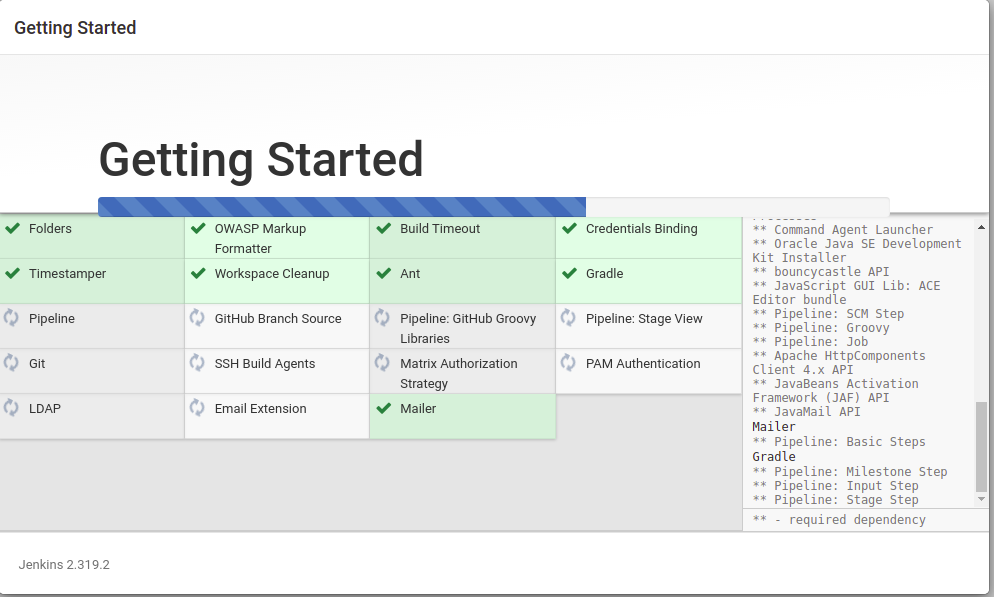Click the checkmark beside Workspace Cleanup
Image resolution: width=994 pixels, height=597 pixels.
click(x=198, y=273)
